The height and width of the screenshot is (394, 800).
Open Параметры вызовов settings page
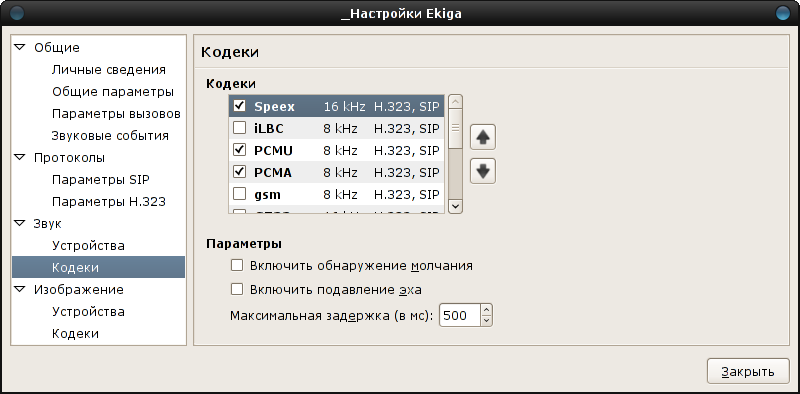(116, 114)
